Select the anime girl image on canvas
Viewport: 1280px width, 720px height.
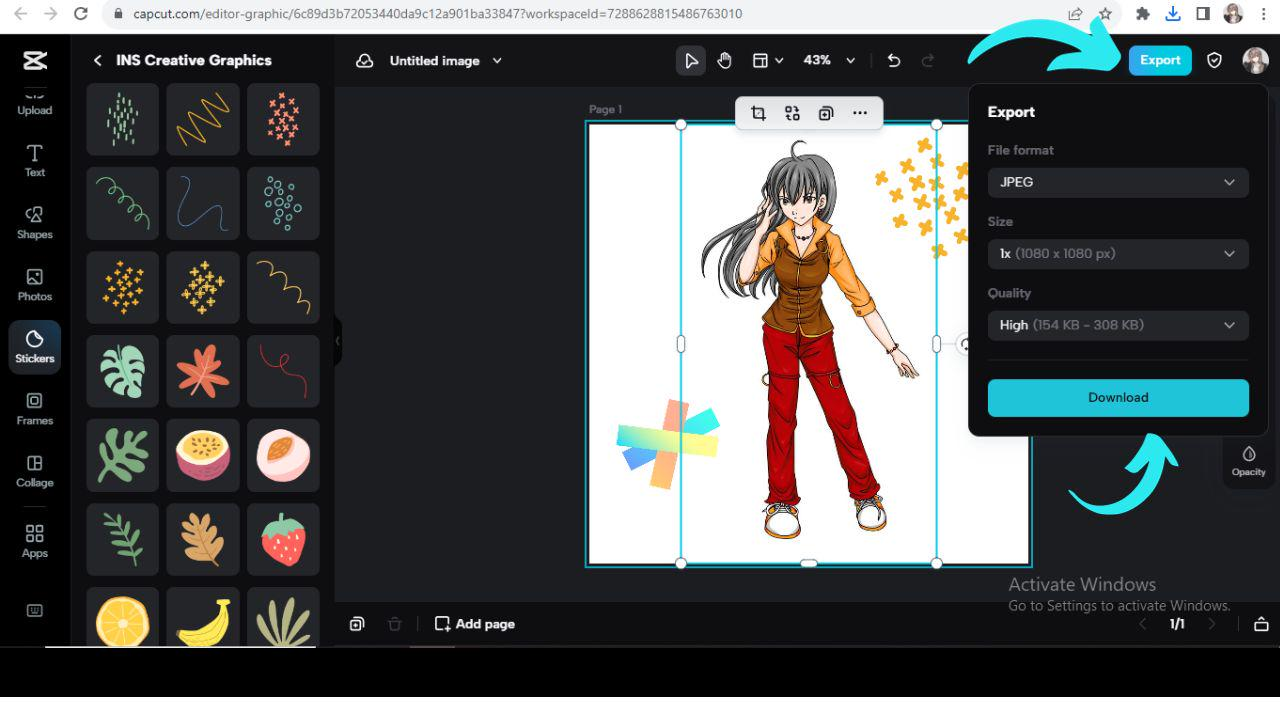[809, 344]
